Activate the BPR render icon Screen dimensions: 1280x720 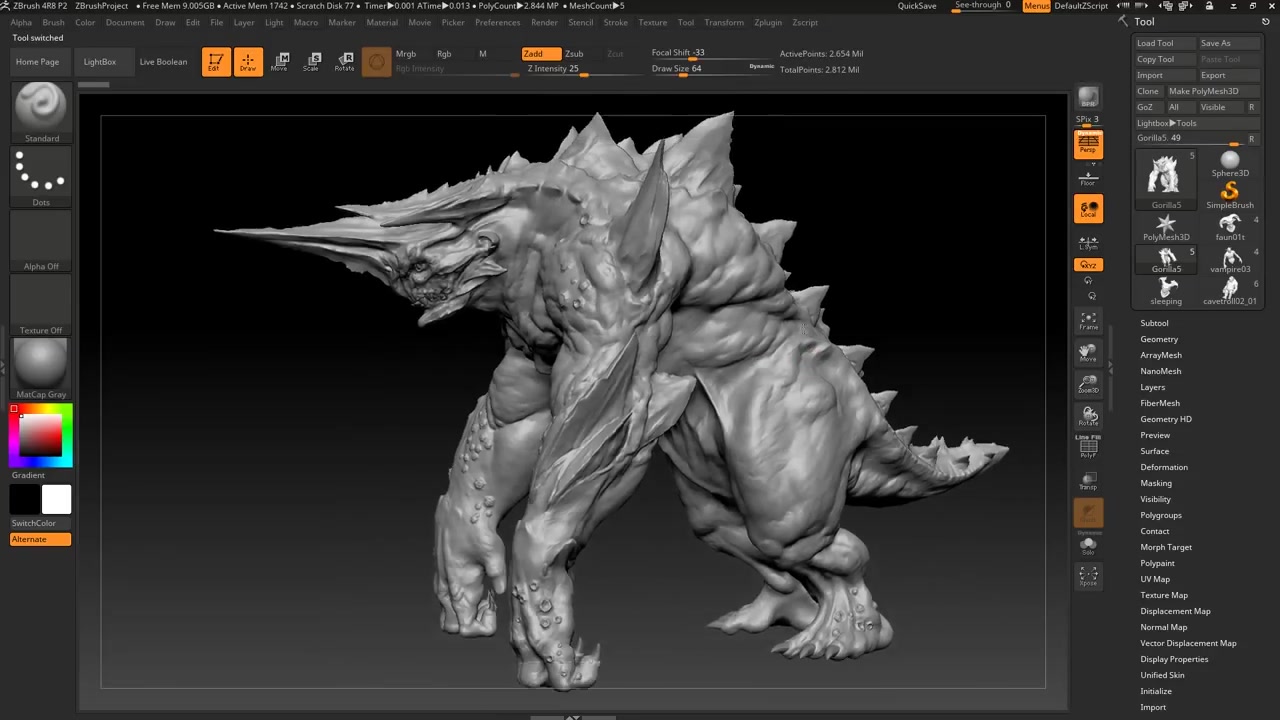(1088, 97)
